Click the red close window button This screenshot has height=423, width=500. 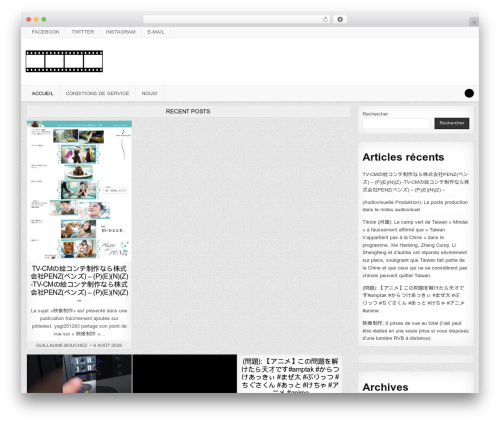click(29, 19)
